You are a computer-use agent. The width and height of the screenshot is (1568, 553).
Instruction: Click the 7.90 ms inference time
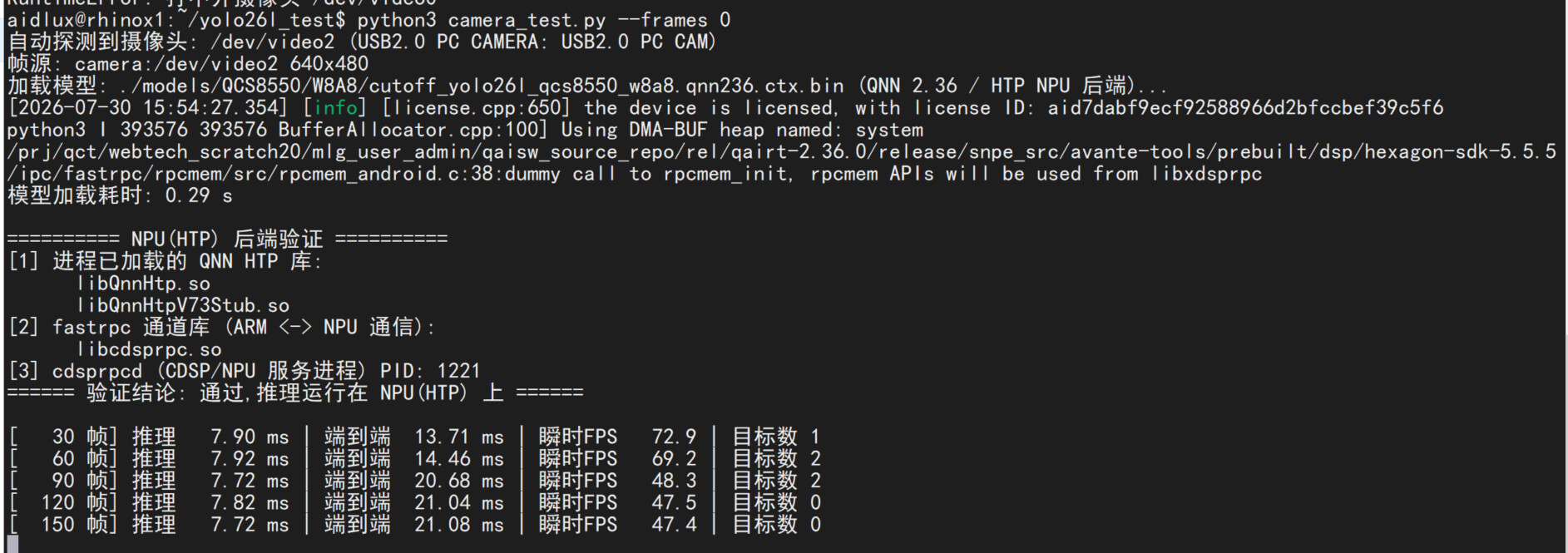point(250,437)
